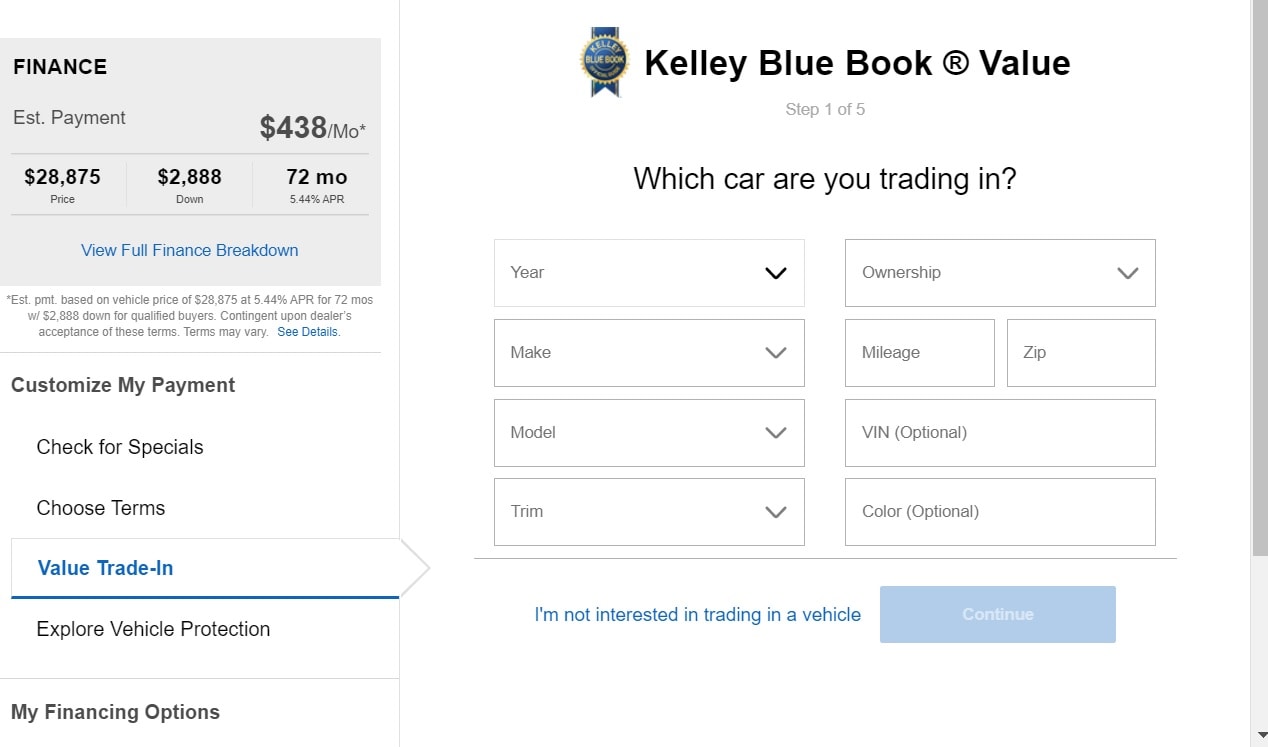Click the Zip input field

(x=1081, y=353)
